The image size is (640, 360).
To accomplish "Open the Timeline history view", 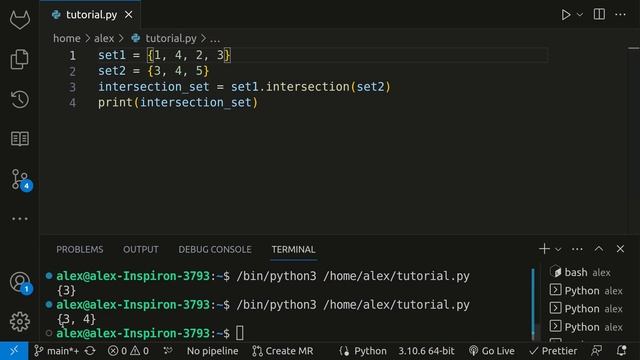I will click(20, 99).
